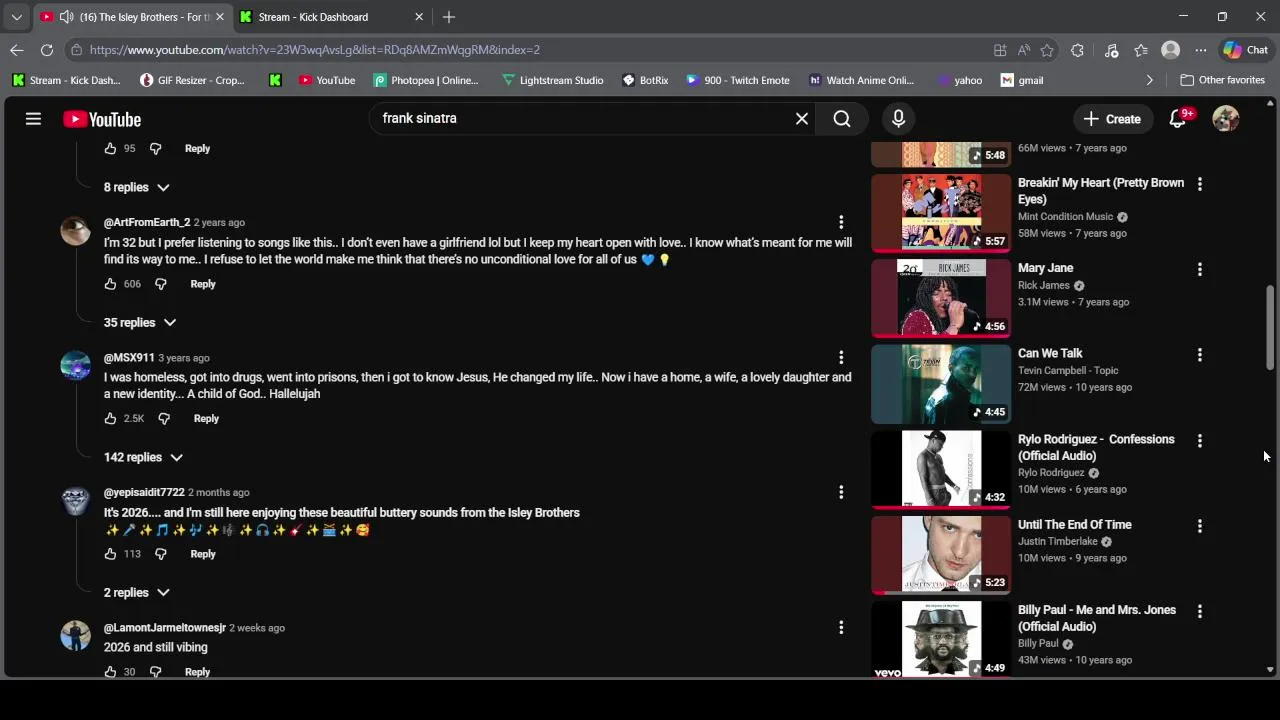This screenshot has height=720, width=1280.
Task: Open the Photopea bookmark
Action: 425,80
